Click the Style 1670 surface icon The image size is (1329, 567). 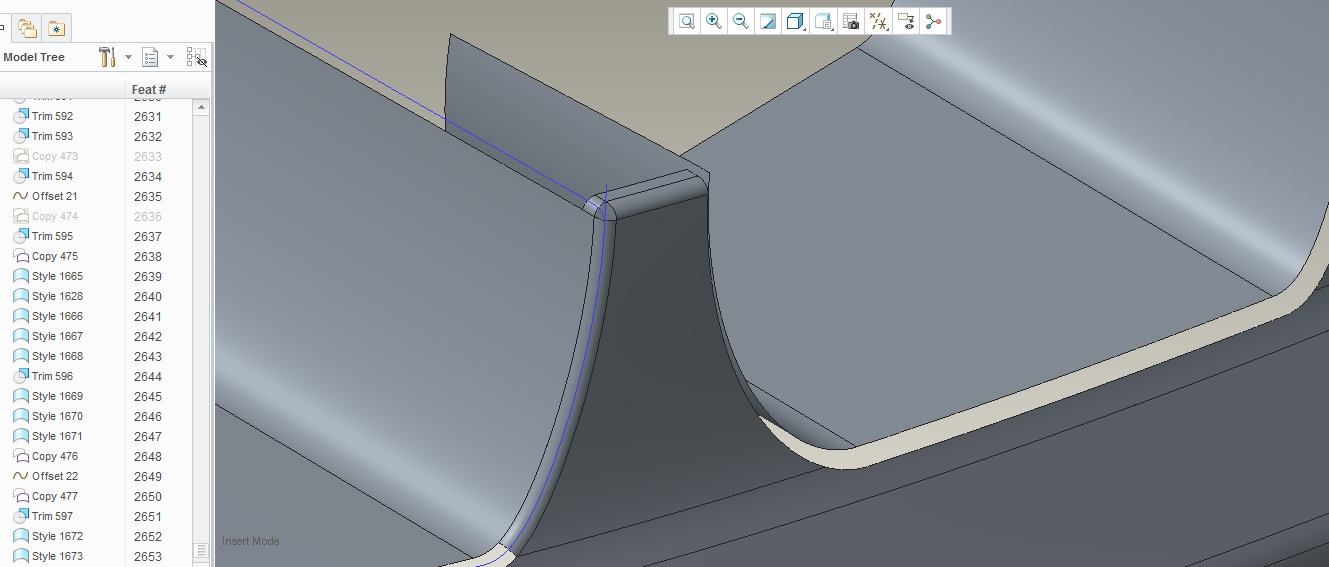tap(20, 416)
